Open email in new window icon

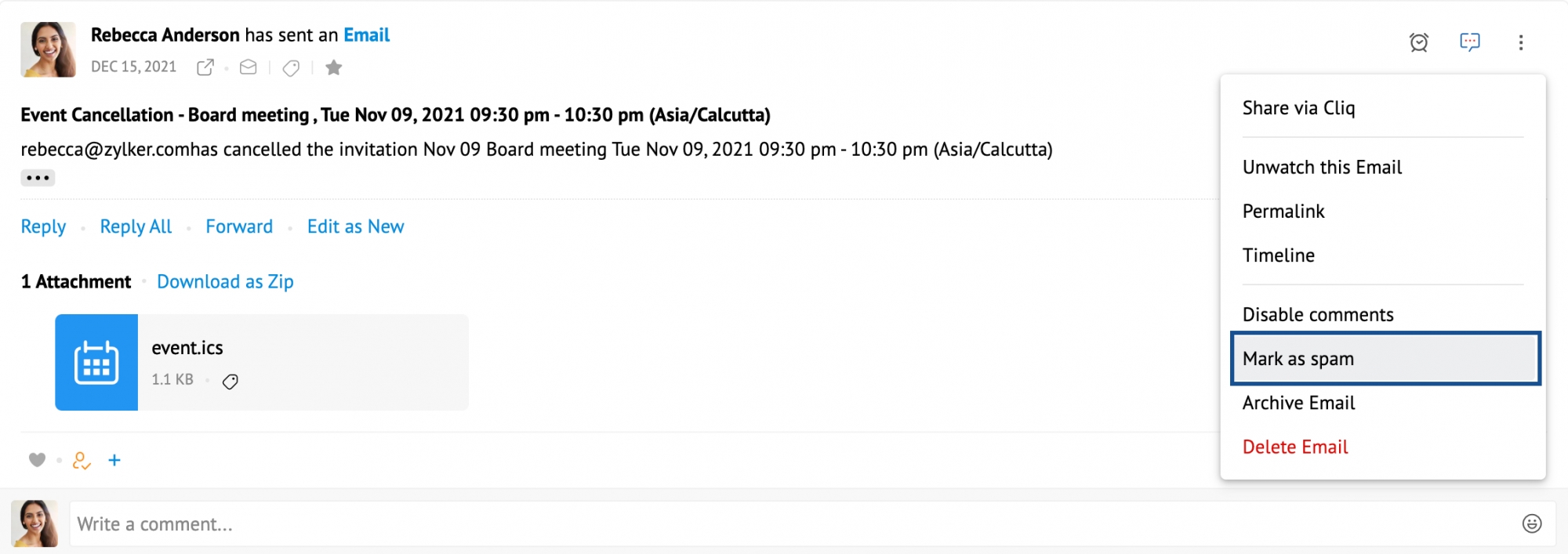point(205,67)
